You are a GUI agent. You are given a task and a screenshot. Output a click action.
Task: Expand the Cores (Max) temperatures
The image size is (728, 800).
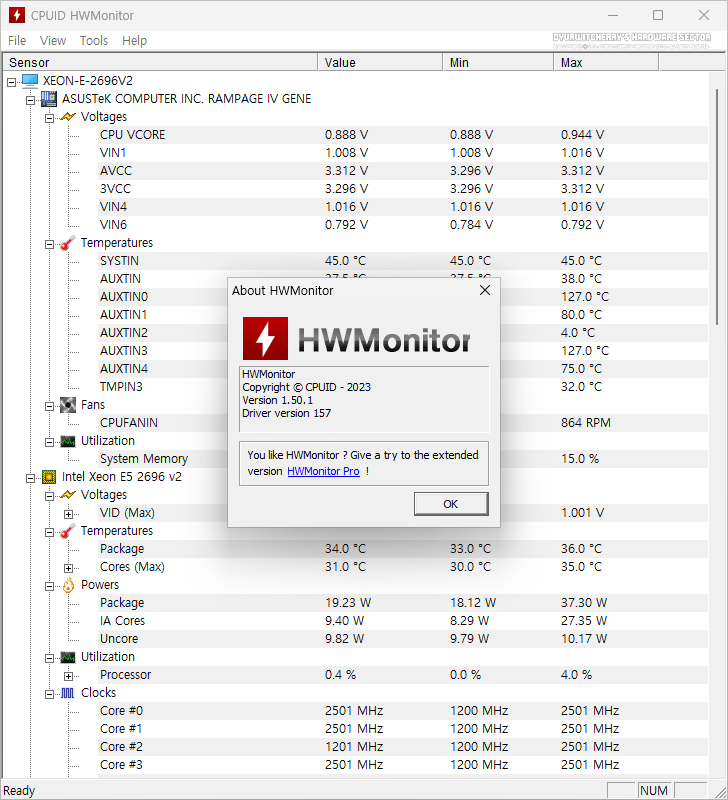(x=68, y=568)
